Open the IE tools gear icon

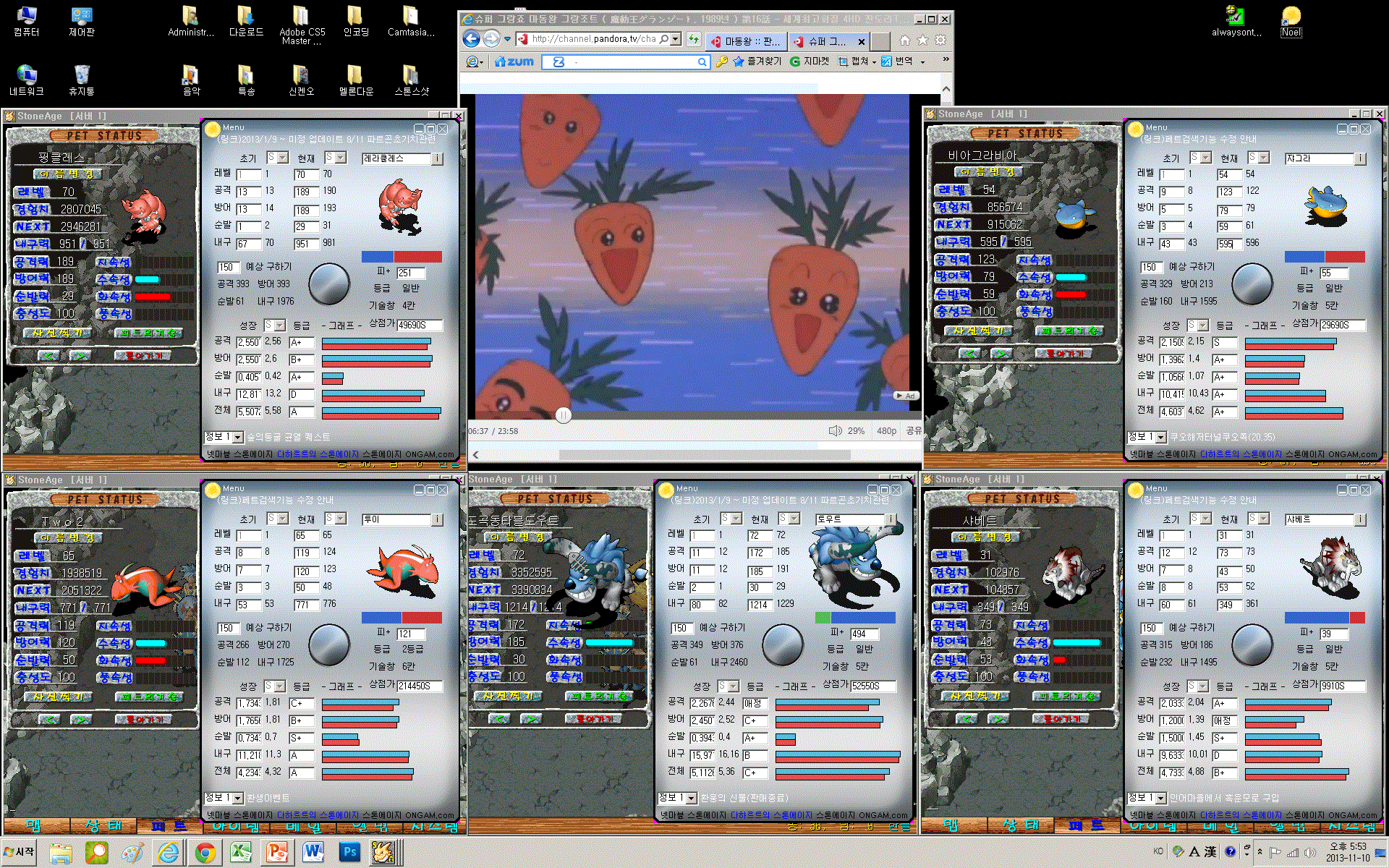point(940,41)
